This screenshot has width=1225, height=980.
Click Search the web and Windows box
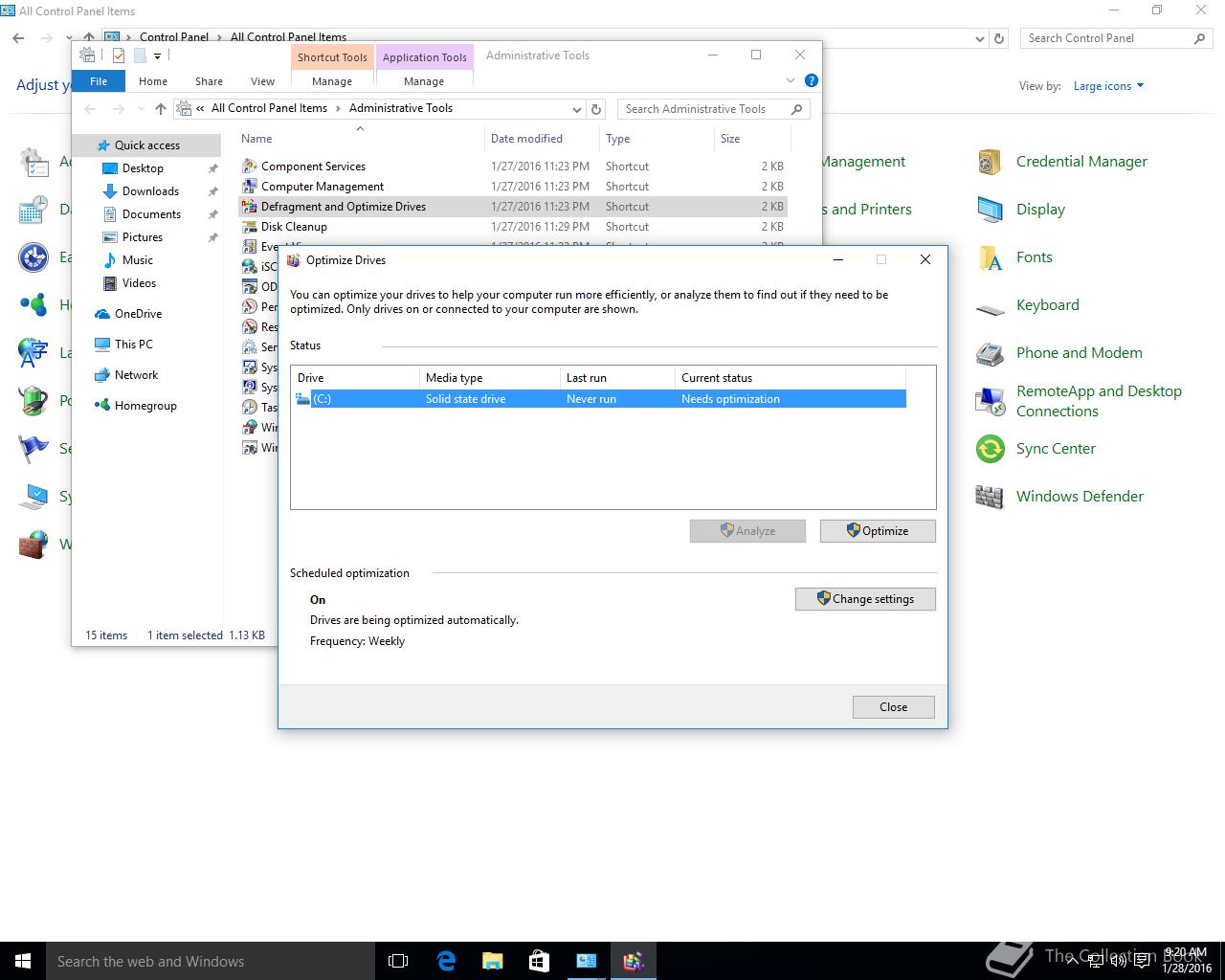(211, 961)
